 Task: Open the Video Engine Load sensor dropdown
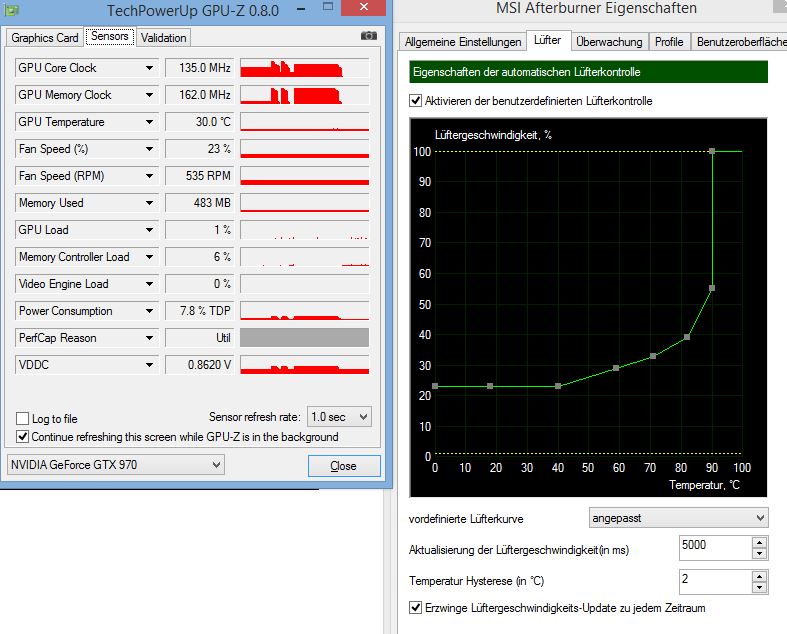[x=149, y=284]
